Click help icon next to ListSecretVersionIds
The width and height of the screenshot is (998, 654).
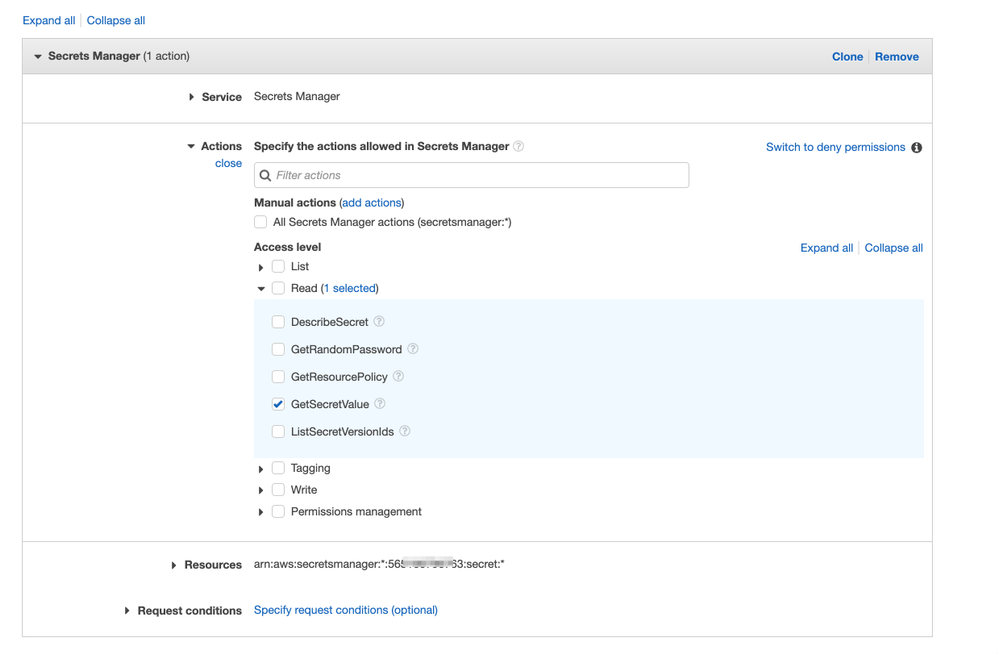pyautogui.click(x=405, y=431)
